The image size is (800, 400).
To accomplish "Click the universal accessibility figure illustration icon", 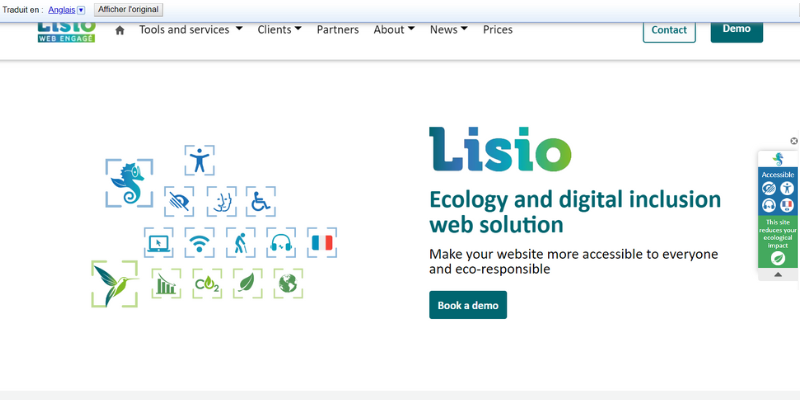I will coord(199,160).
